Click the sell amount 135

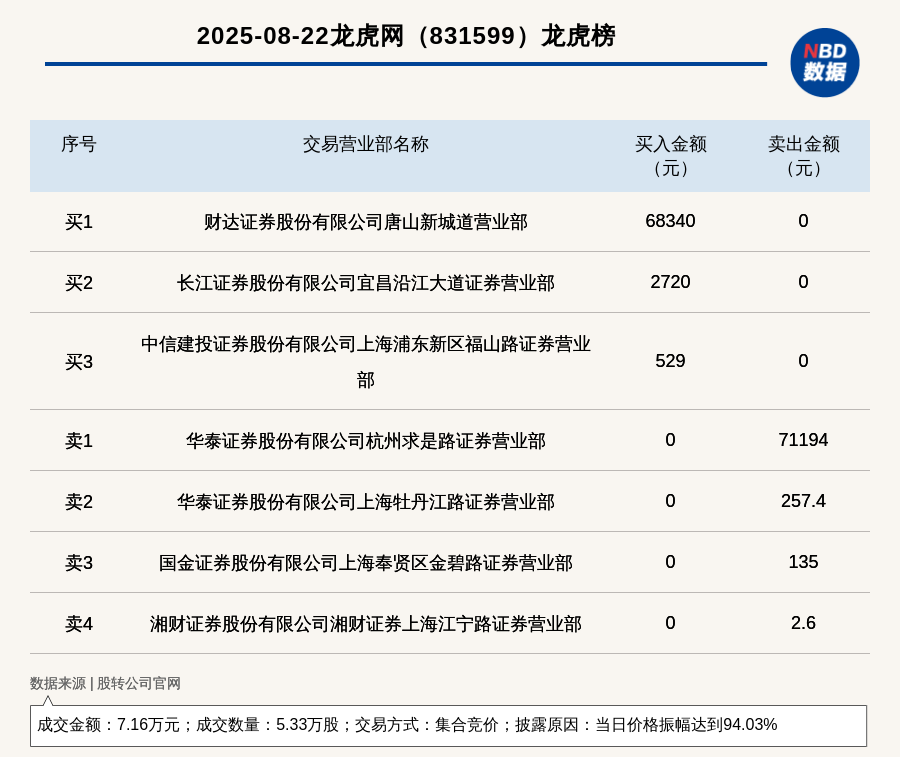(x=804, y=562)
